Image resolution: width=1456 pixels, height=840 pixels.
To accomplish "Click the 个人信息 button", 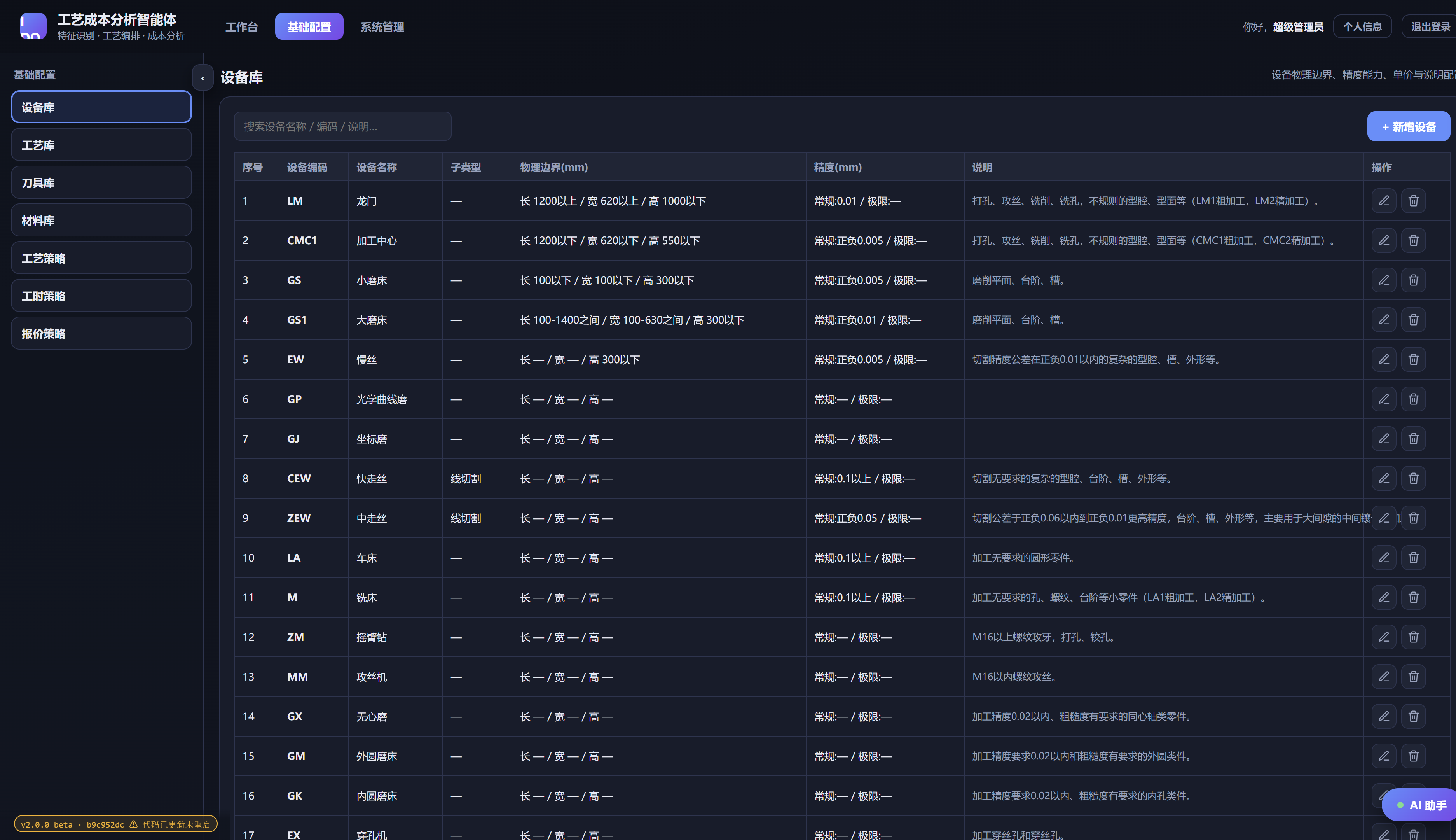I will [x=1362, y=26].
